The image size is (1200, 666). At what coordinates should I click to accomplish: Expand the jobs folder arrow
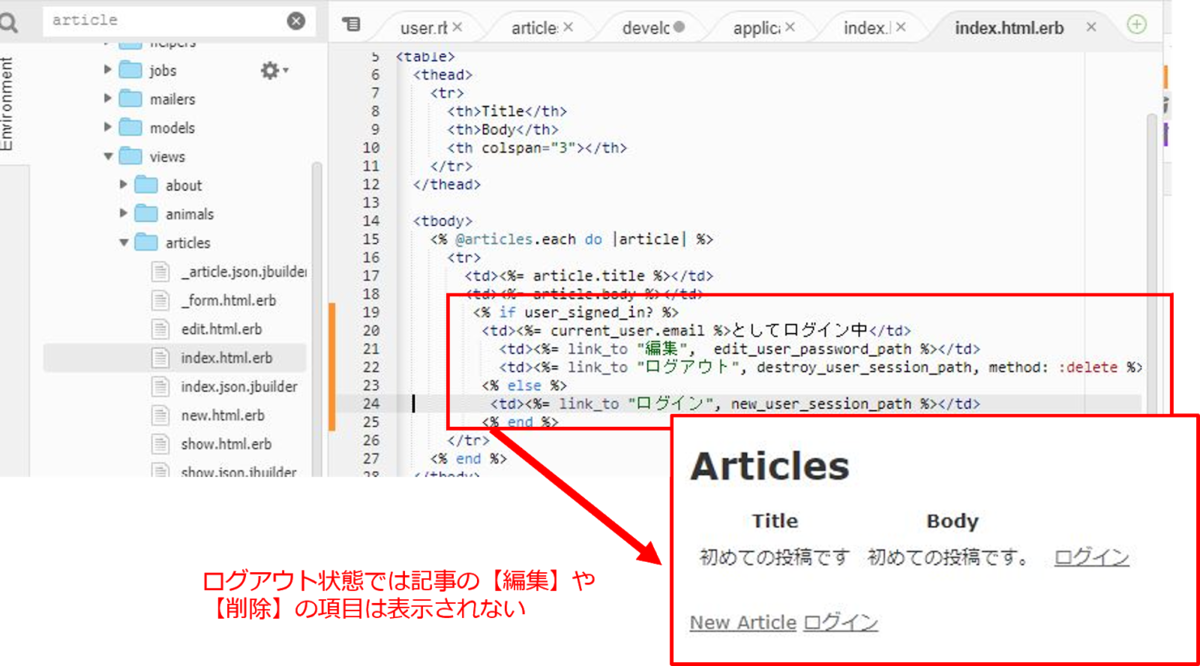point(108,70)
